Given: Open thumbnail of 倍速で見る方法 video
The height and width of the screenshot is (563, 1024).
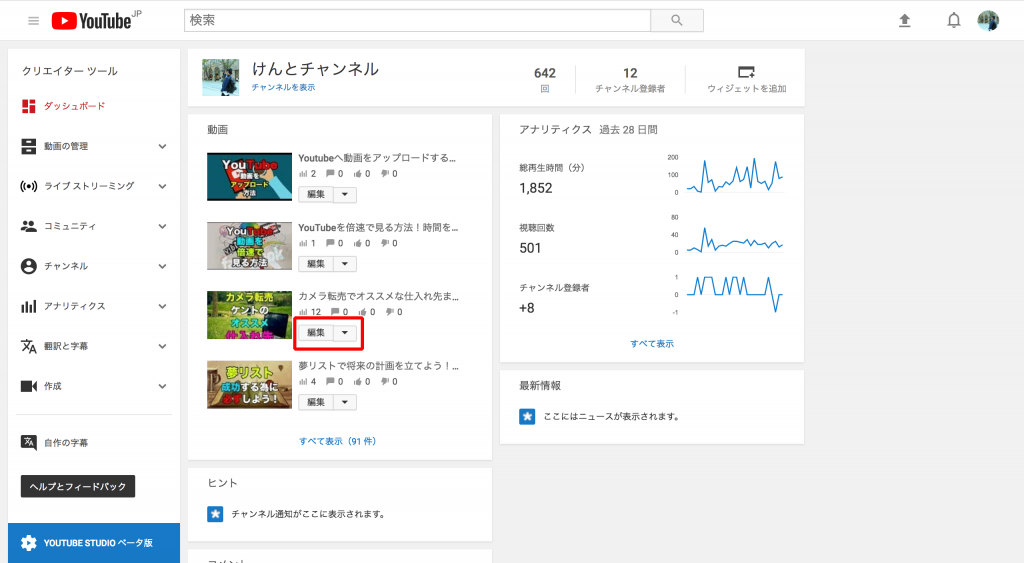Looking at the screenshot, I should 249,246.
